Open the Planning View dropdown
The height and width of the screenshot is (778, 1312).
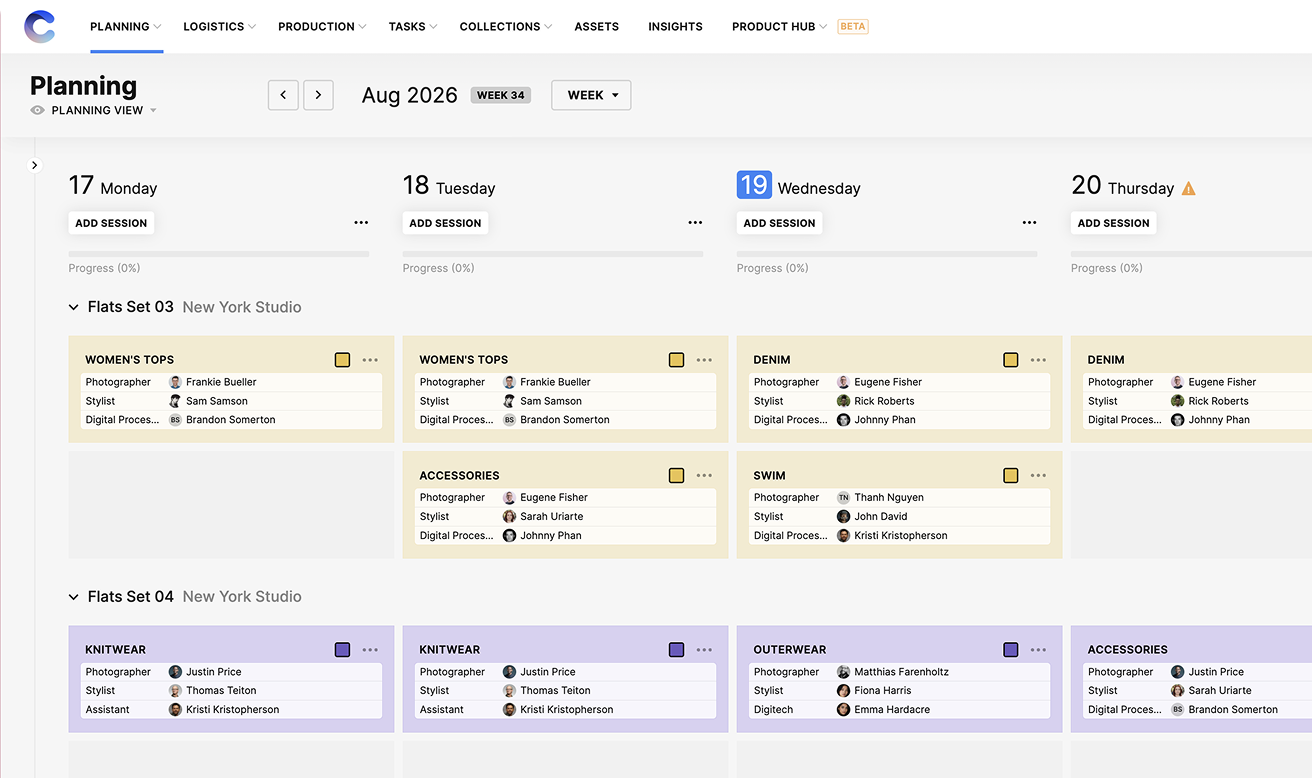pyautogui.click(x=105, y=111)
